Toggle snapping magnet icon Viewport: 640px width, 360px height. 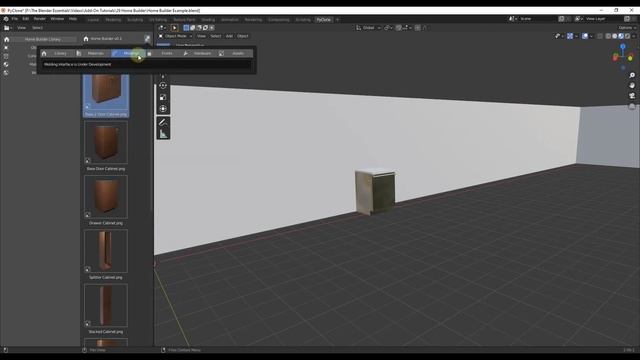click(x=399, y=28)
